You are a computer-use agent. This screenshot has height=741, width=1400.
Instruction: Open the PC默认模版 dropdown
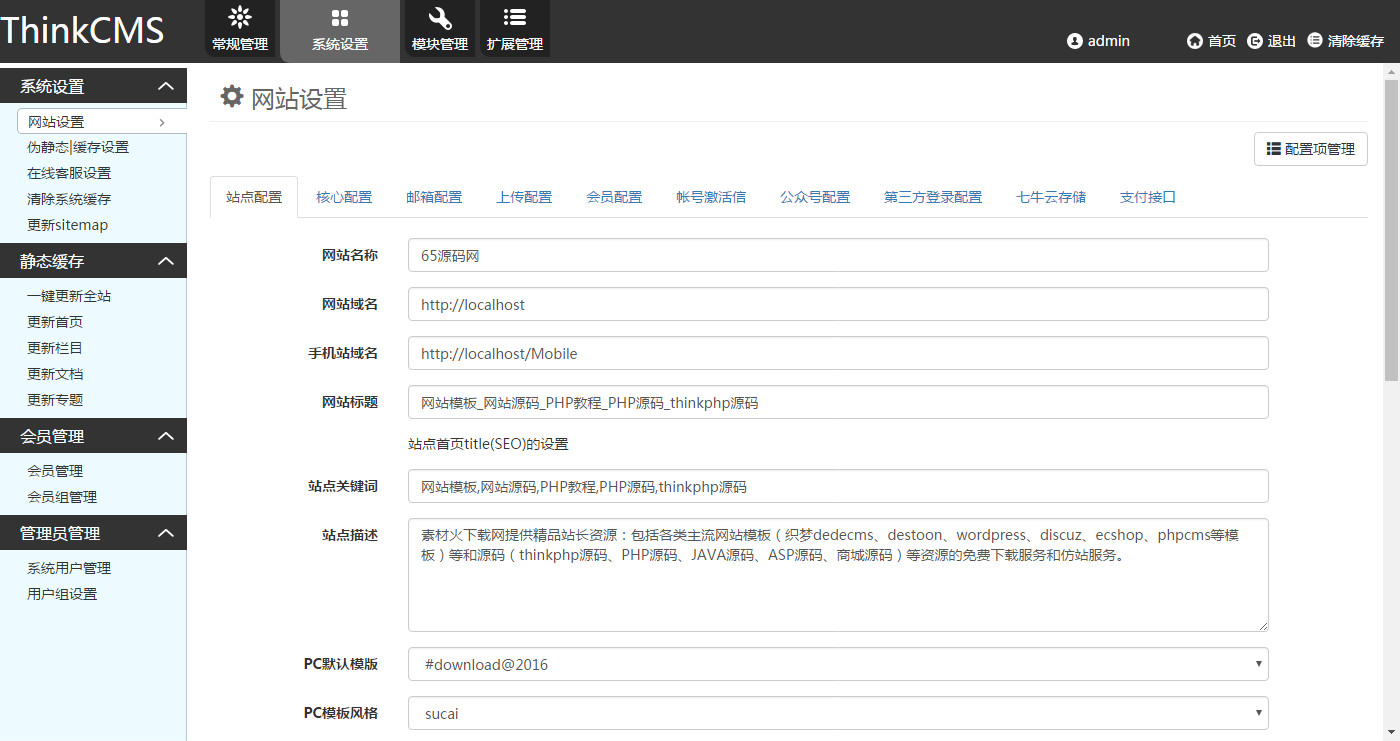tap(838, 664)
